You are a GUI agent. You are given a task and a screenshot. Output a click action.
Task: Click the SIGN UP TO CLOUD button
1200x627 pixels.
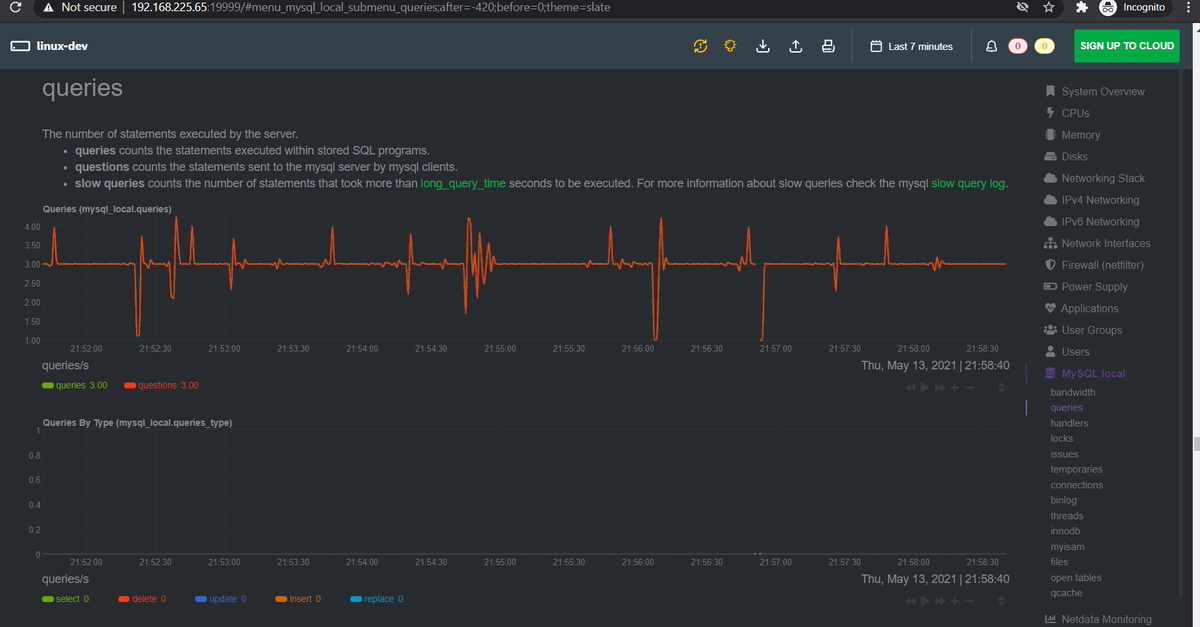coord(1126,45)
